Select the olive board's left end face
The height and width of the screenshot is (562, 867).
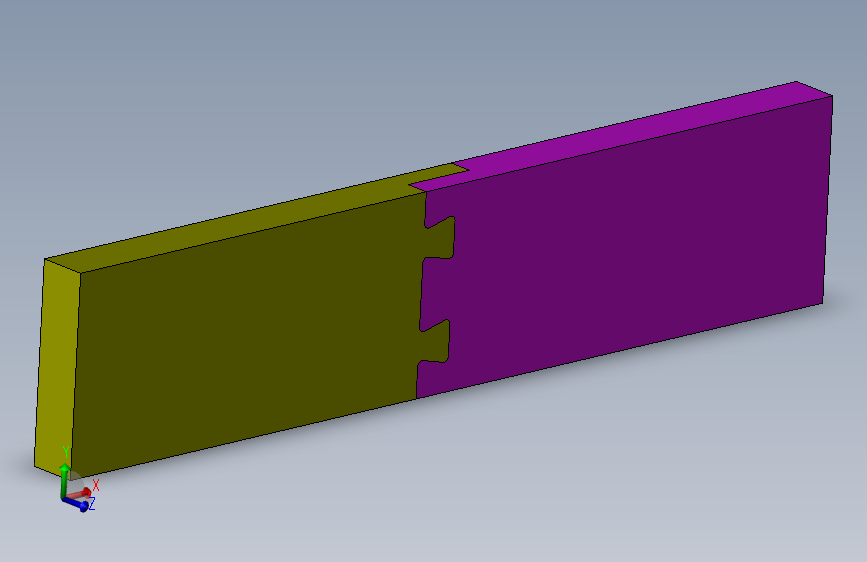[57, 368]
